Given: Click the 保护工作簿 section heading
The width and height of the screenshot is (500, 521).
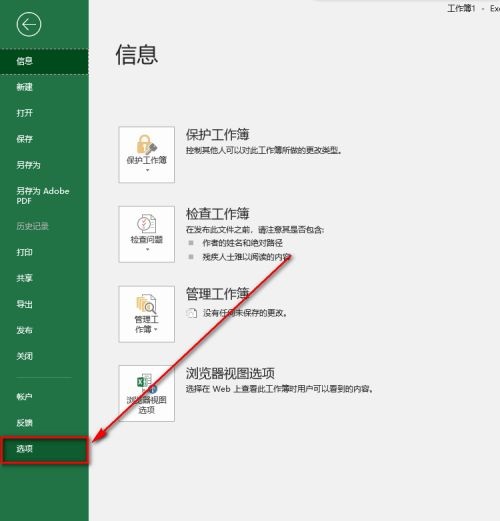Looking at the screenshot, I should 218,135.
